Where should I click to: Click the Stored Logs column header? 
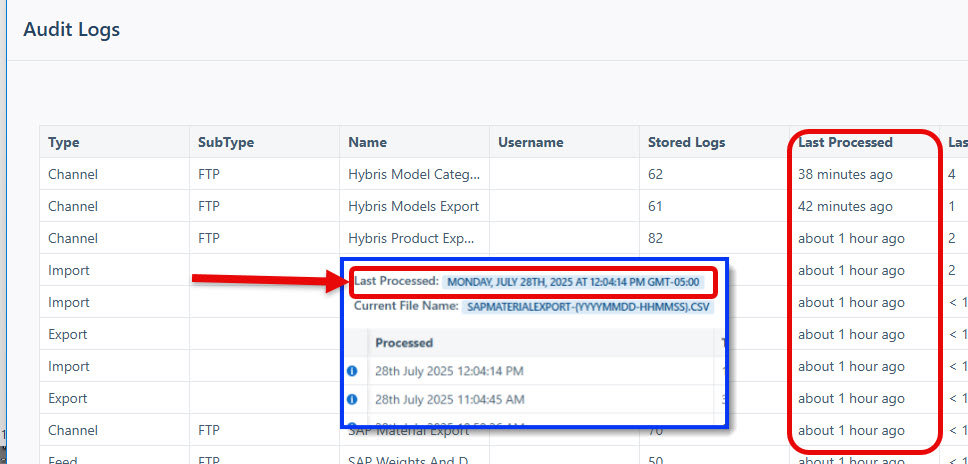click(x=687, y=142)
